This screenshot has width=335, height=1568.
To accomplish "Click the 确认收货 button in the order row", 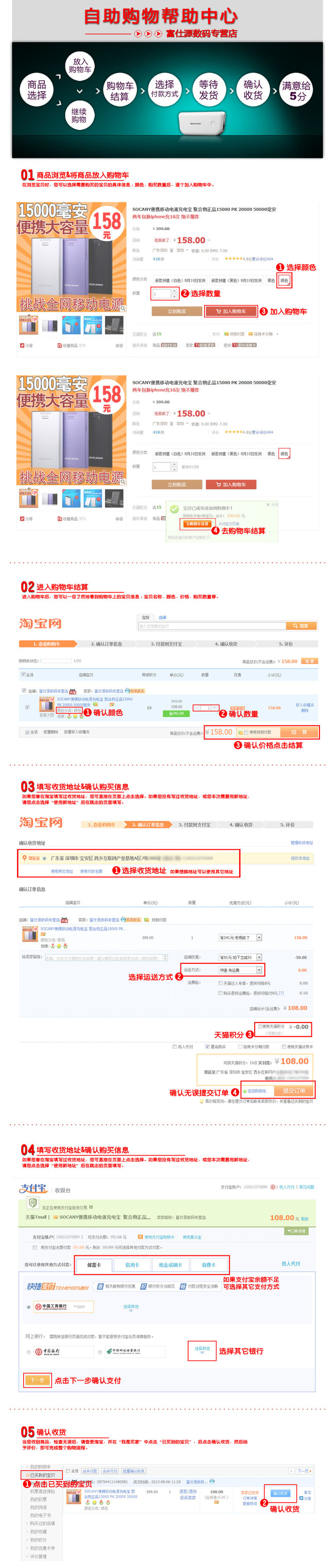I will (280, 1493).
